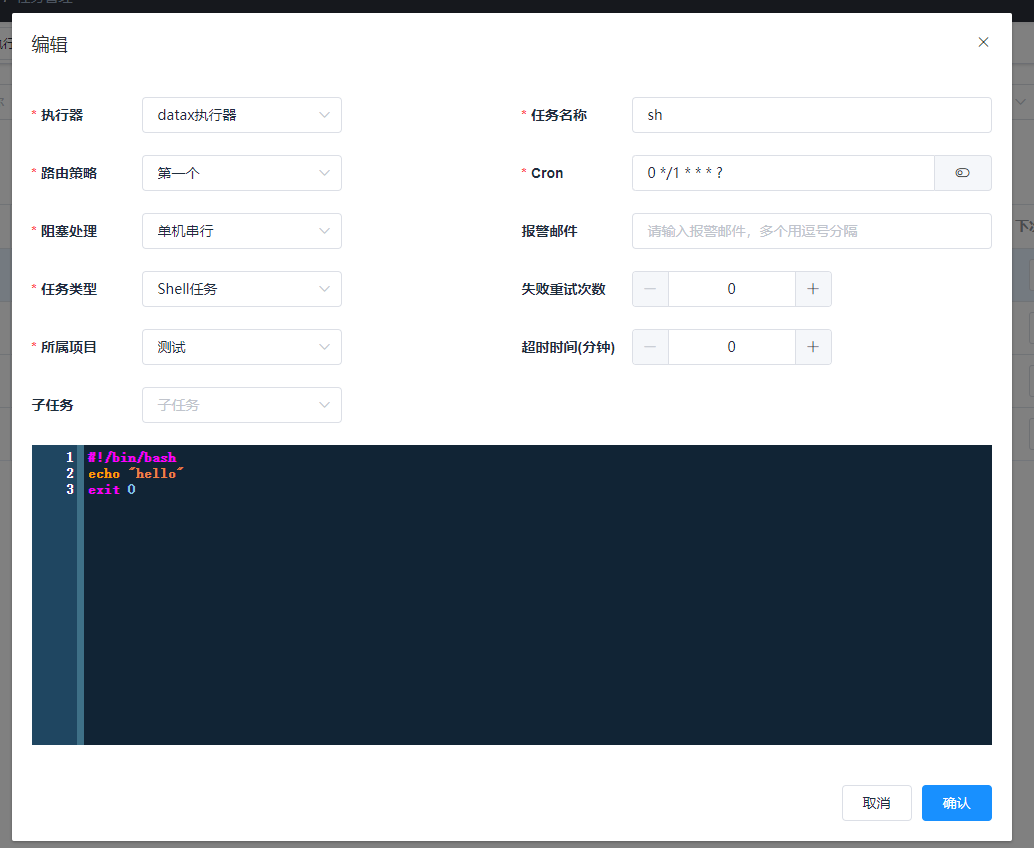
Task: Click into the 任务名称 field containing sh
Action: [x=810, y=114]
